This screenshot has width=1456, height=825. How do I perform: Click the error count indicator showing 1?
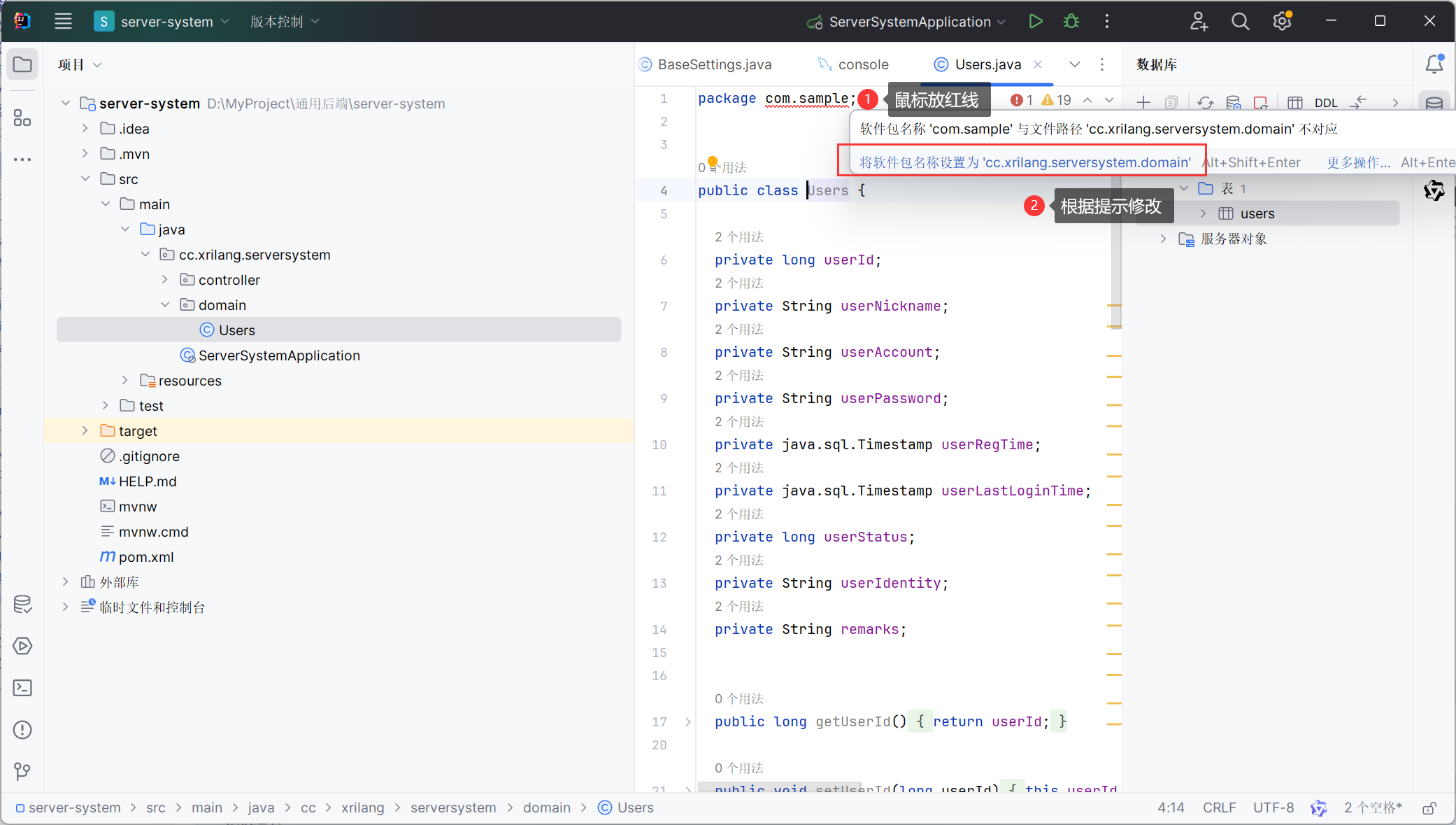(x=1022, y=100)
